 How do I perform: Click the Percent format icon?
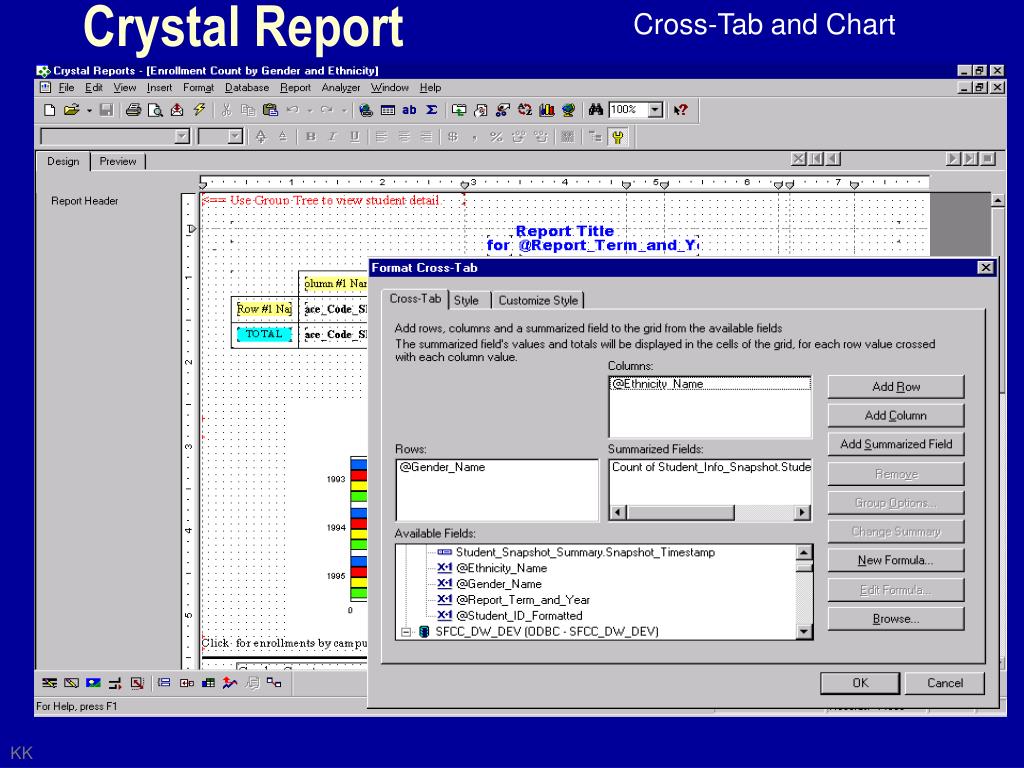[496, 137]
